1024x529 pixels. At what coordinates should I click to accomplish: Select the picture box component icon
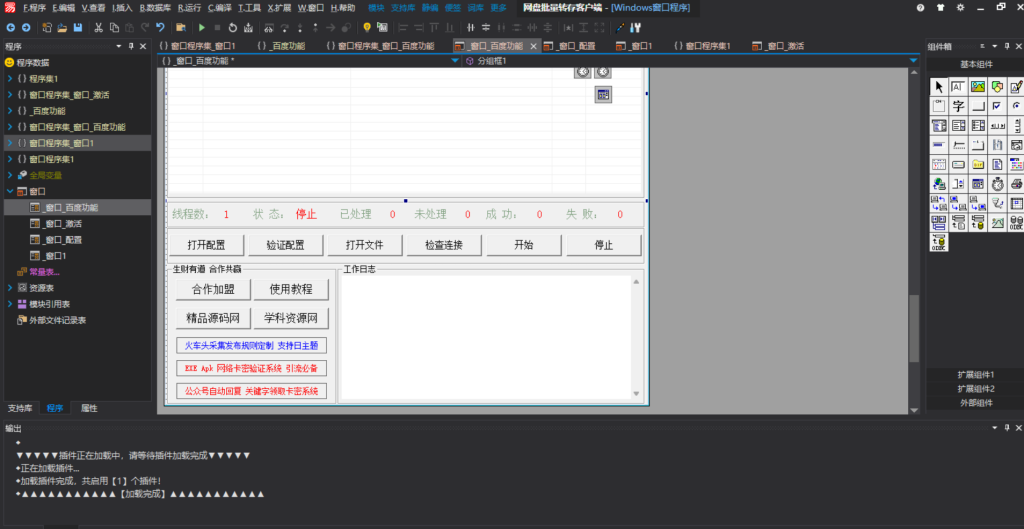tap(977, 87)
